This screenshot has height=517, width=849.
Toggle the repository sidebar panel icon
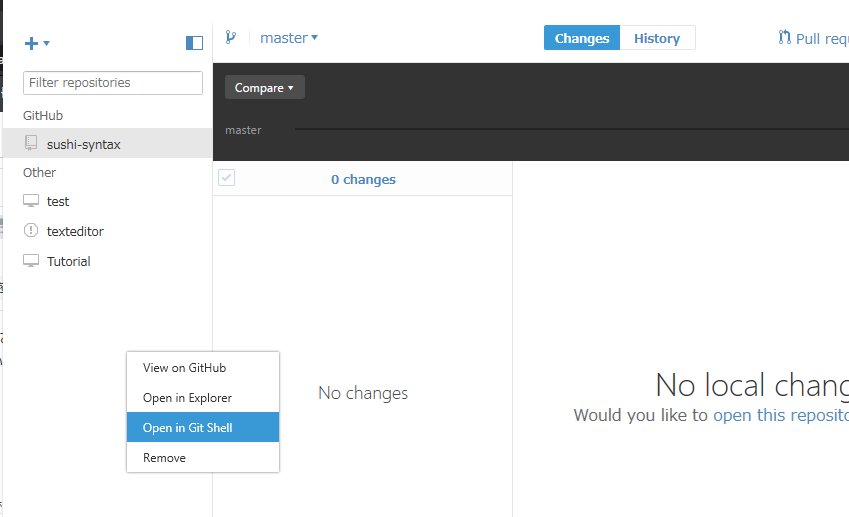coord(194,43)
